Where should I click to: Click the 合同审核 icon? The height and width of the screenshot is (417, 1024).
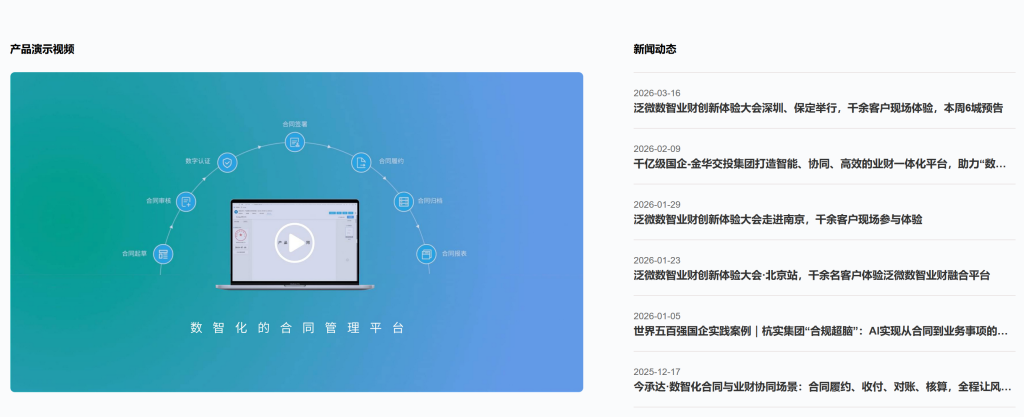(x=186, y=201)
